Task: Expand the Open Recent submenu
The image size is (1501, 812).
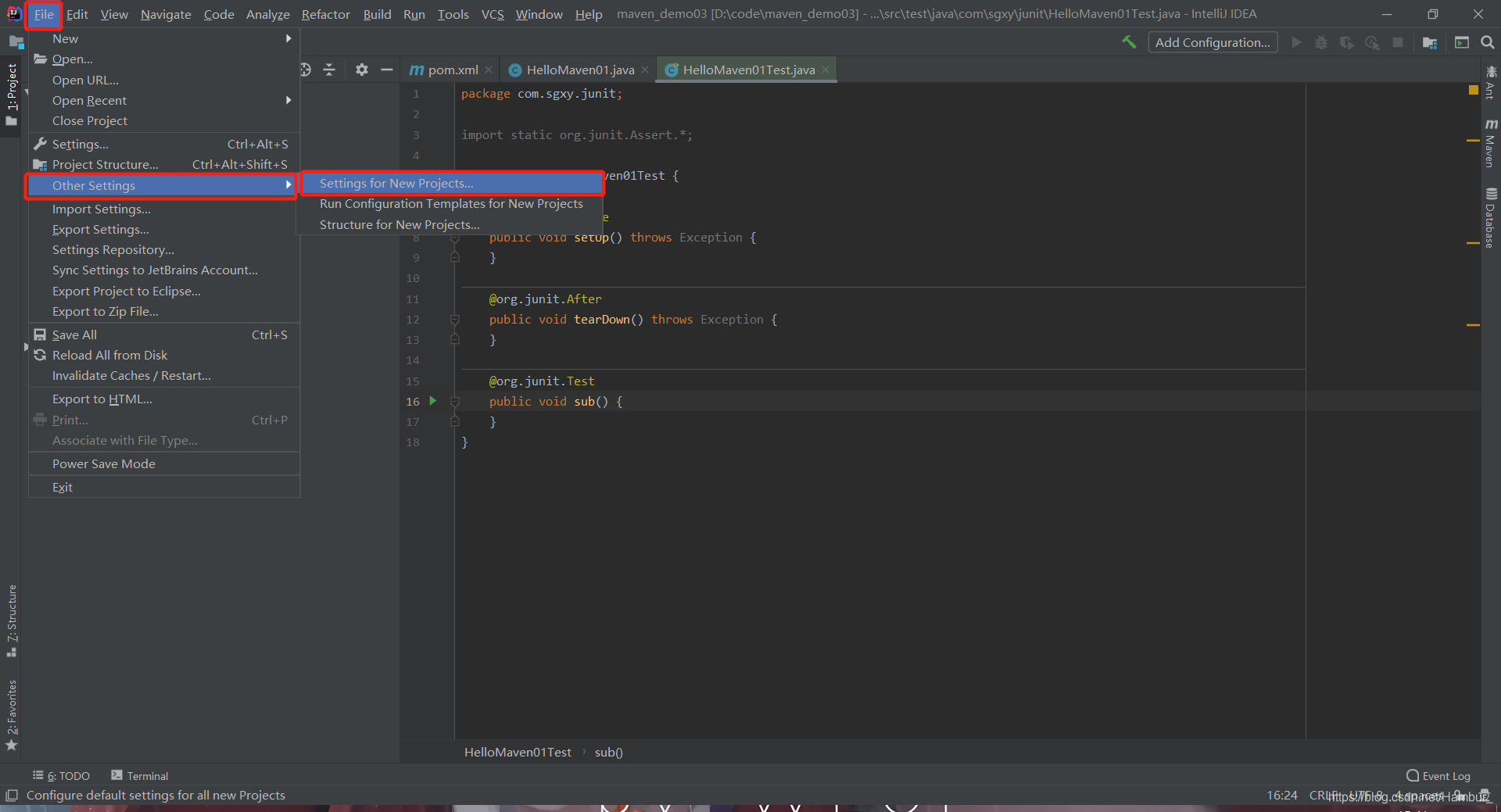Action: [x=164, y=100]
